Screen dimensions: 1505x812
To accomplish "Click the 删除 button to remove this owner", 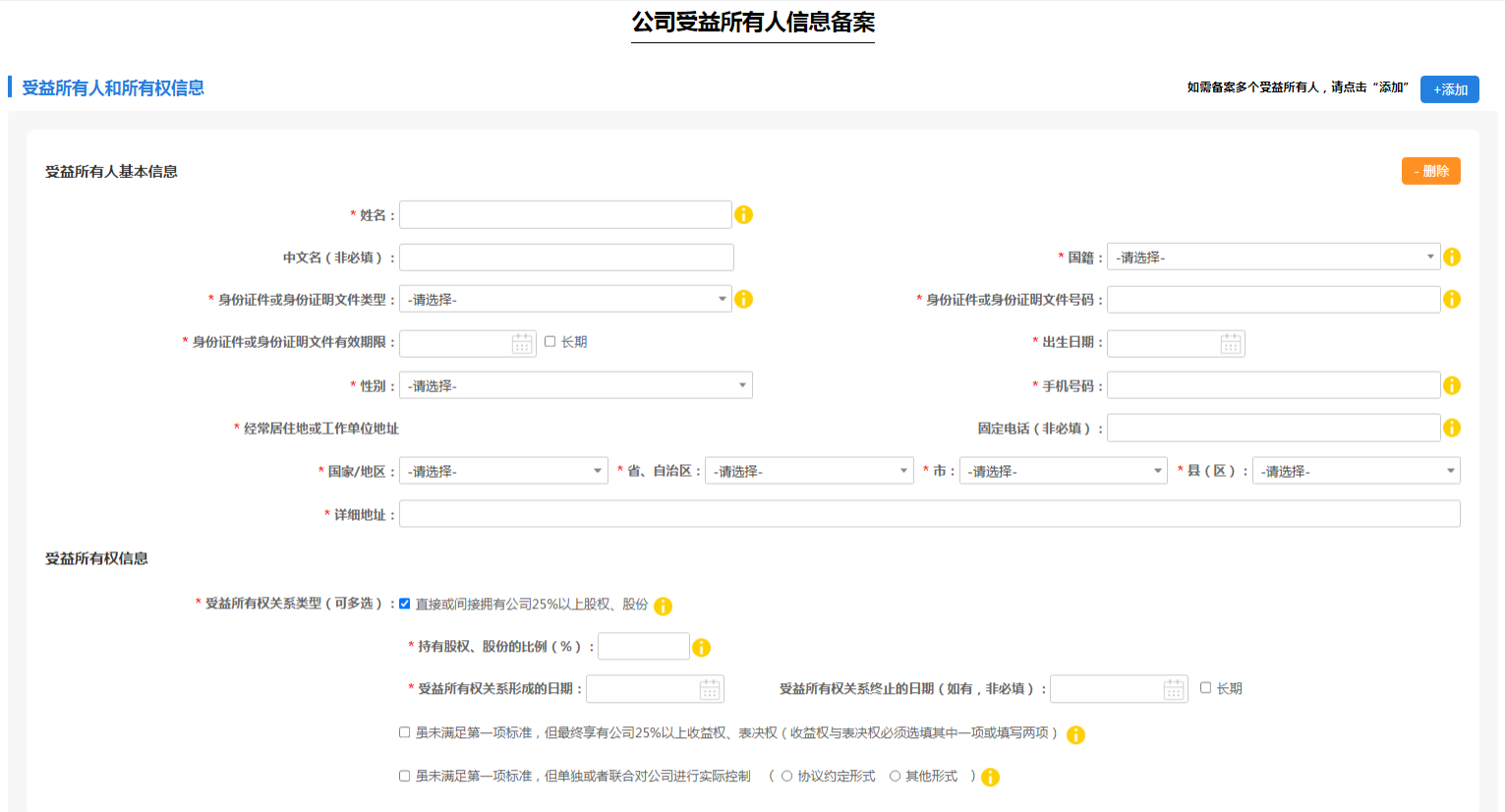I will (1430, 170).
